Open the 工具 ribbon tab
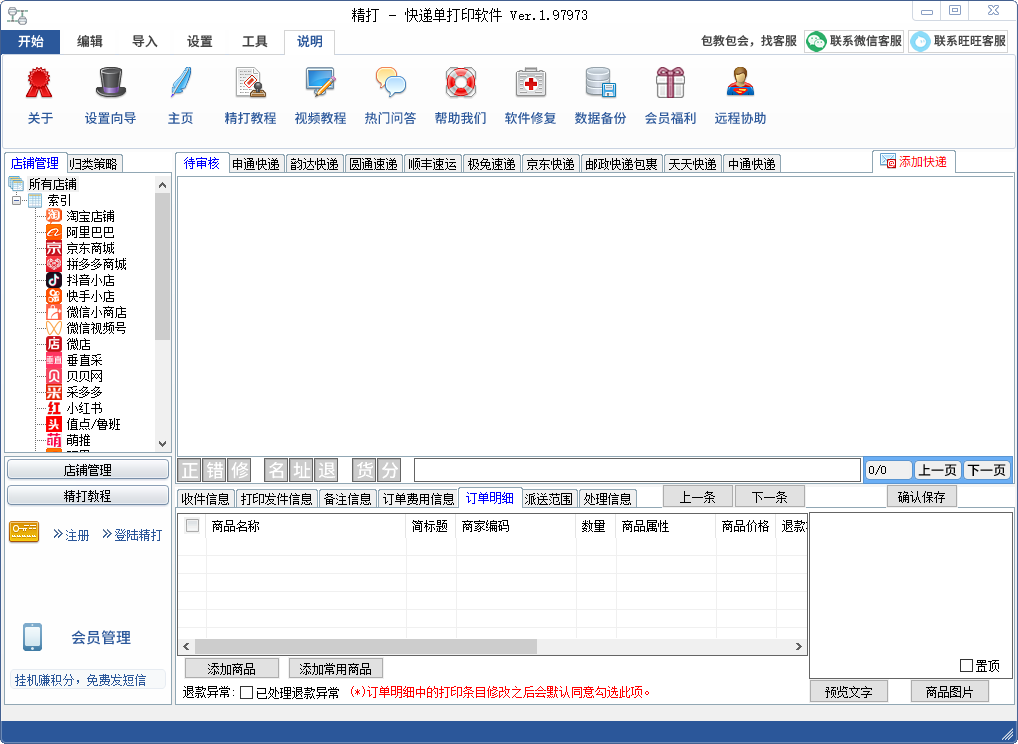 coord(254,42)
